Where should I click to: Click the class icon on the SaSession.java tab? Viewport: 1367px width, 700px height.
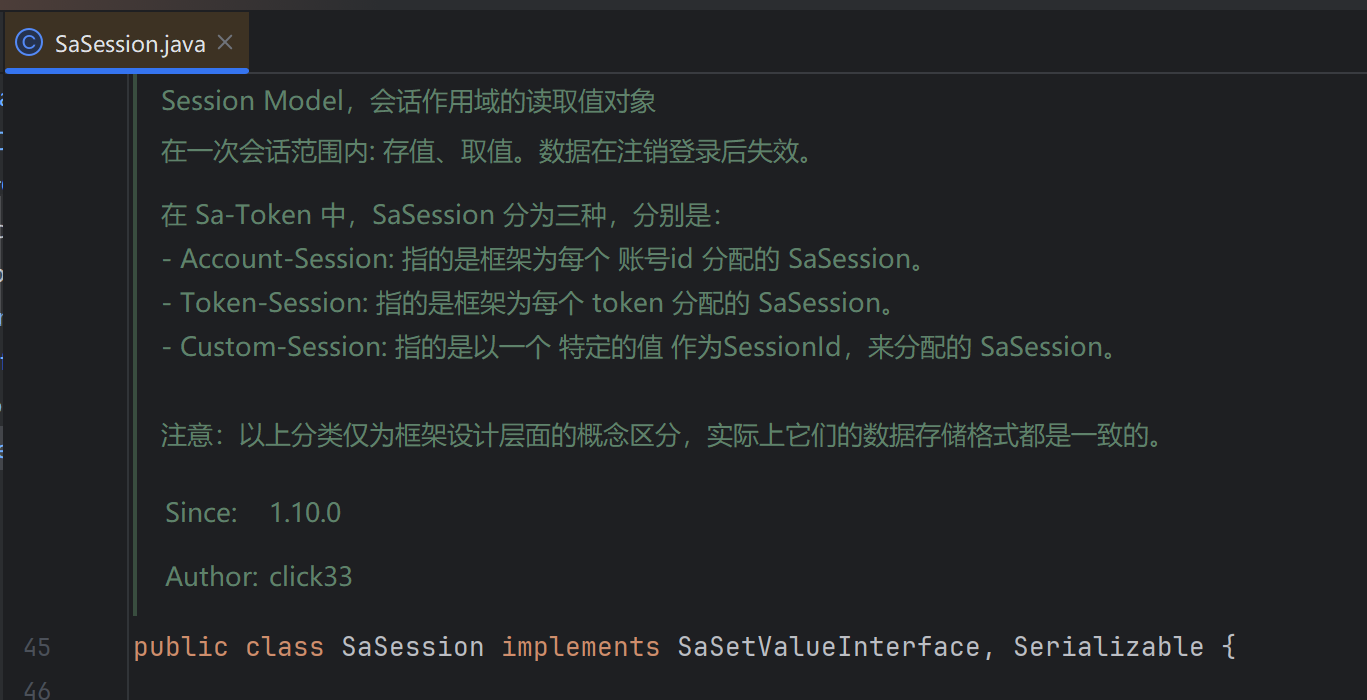pos(30,43)
